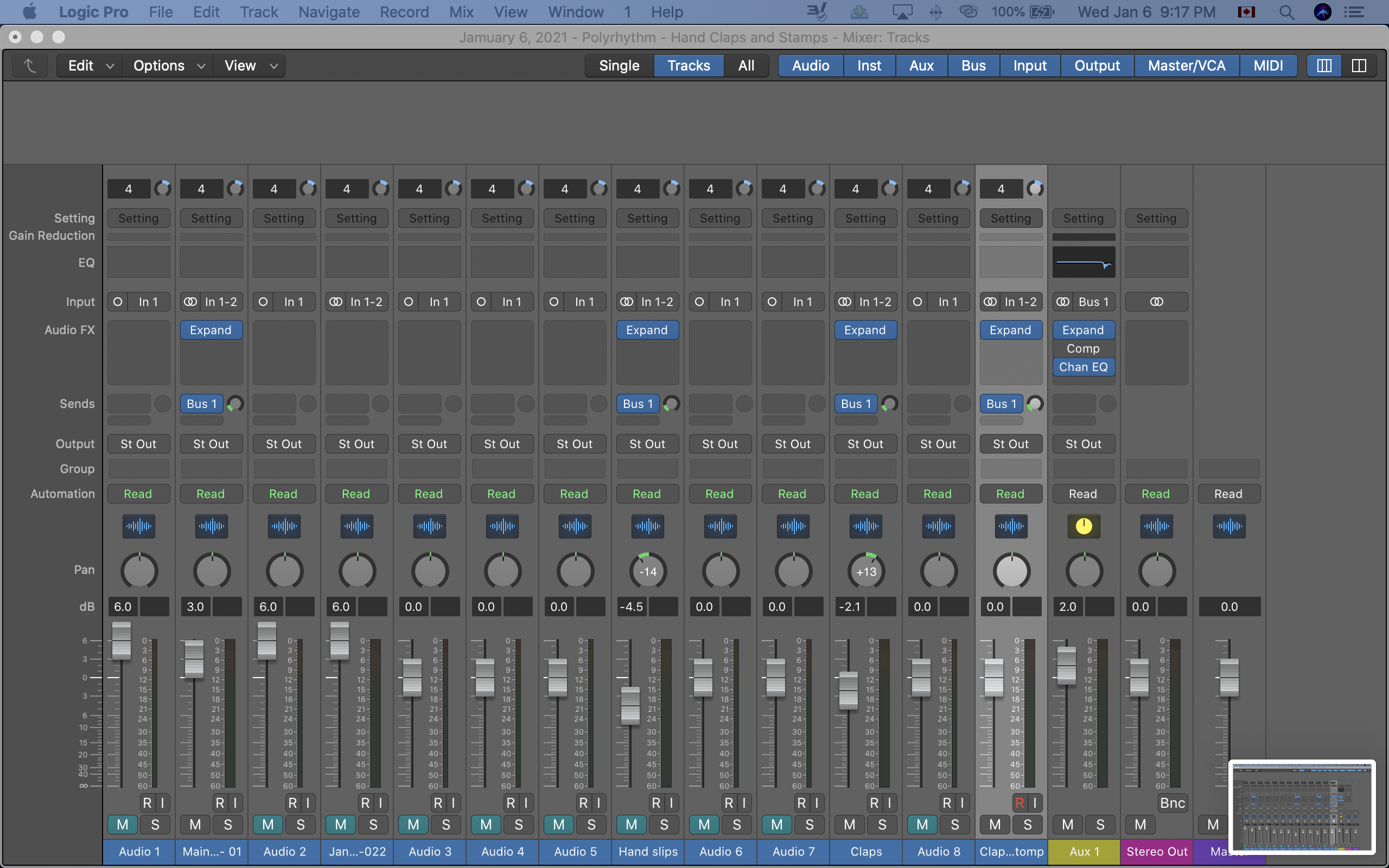This screenshot has width=1389, height=868.
Task: Toggle the Audio channel strip filter
Action: [x=811, y=66]
